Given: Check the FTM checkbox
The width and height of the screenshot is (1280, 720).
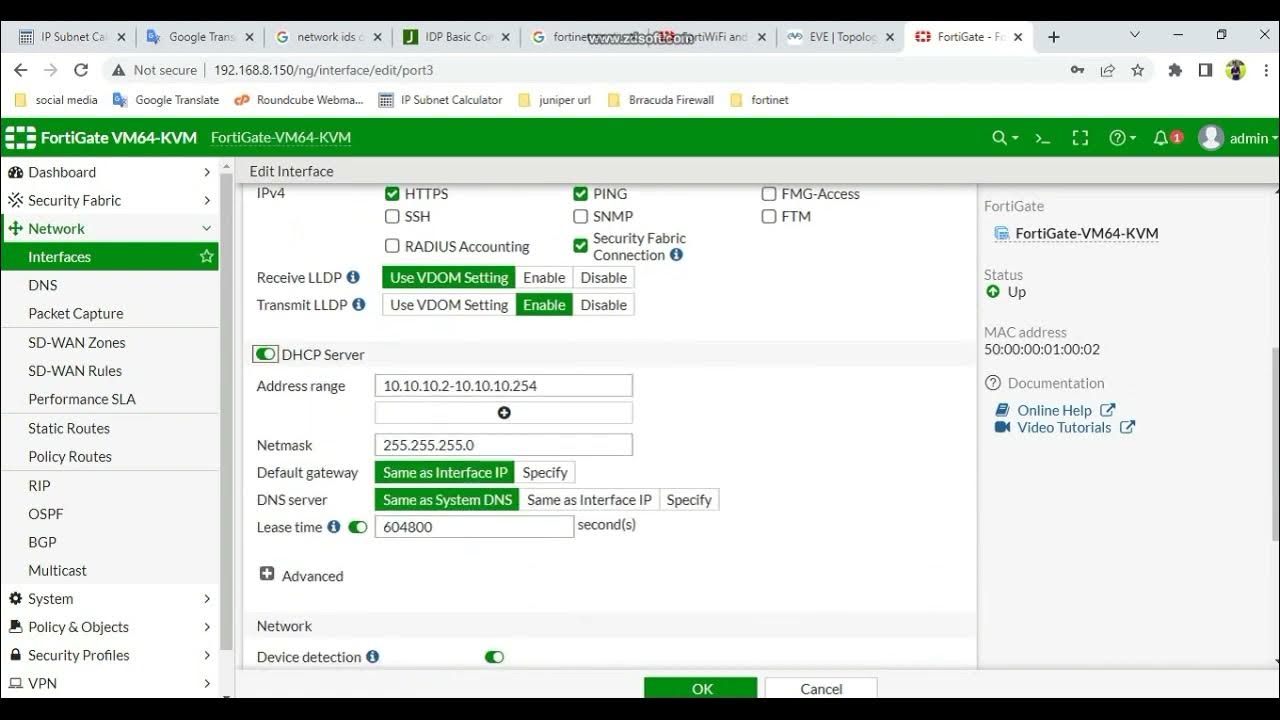Looking at the screenshot, I should click(769, 216).
